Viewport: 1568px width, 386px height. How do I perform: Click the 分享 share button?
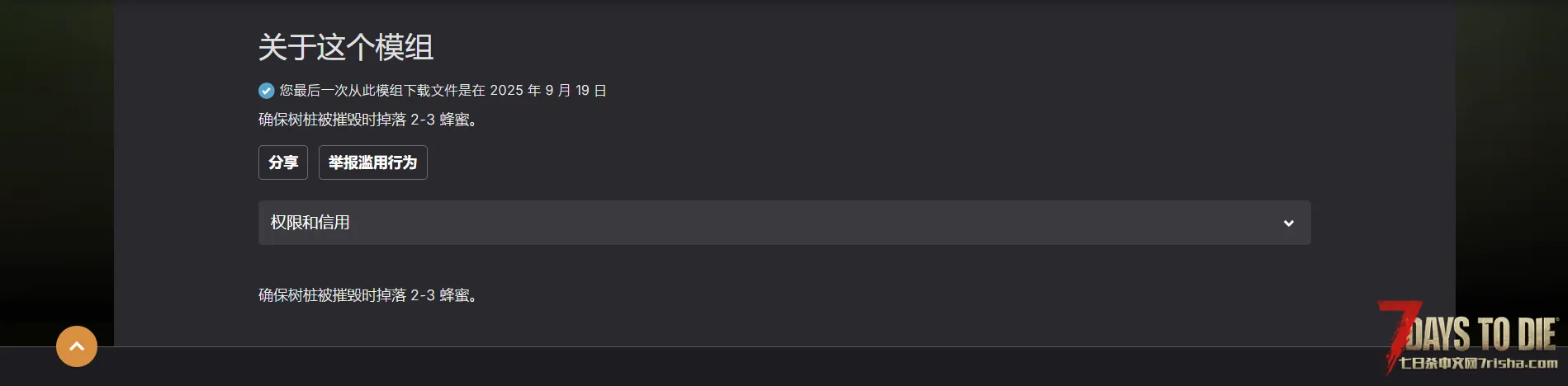283,162
